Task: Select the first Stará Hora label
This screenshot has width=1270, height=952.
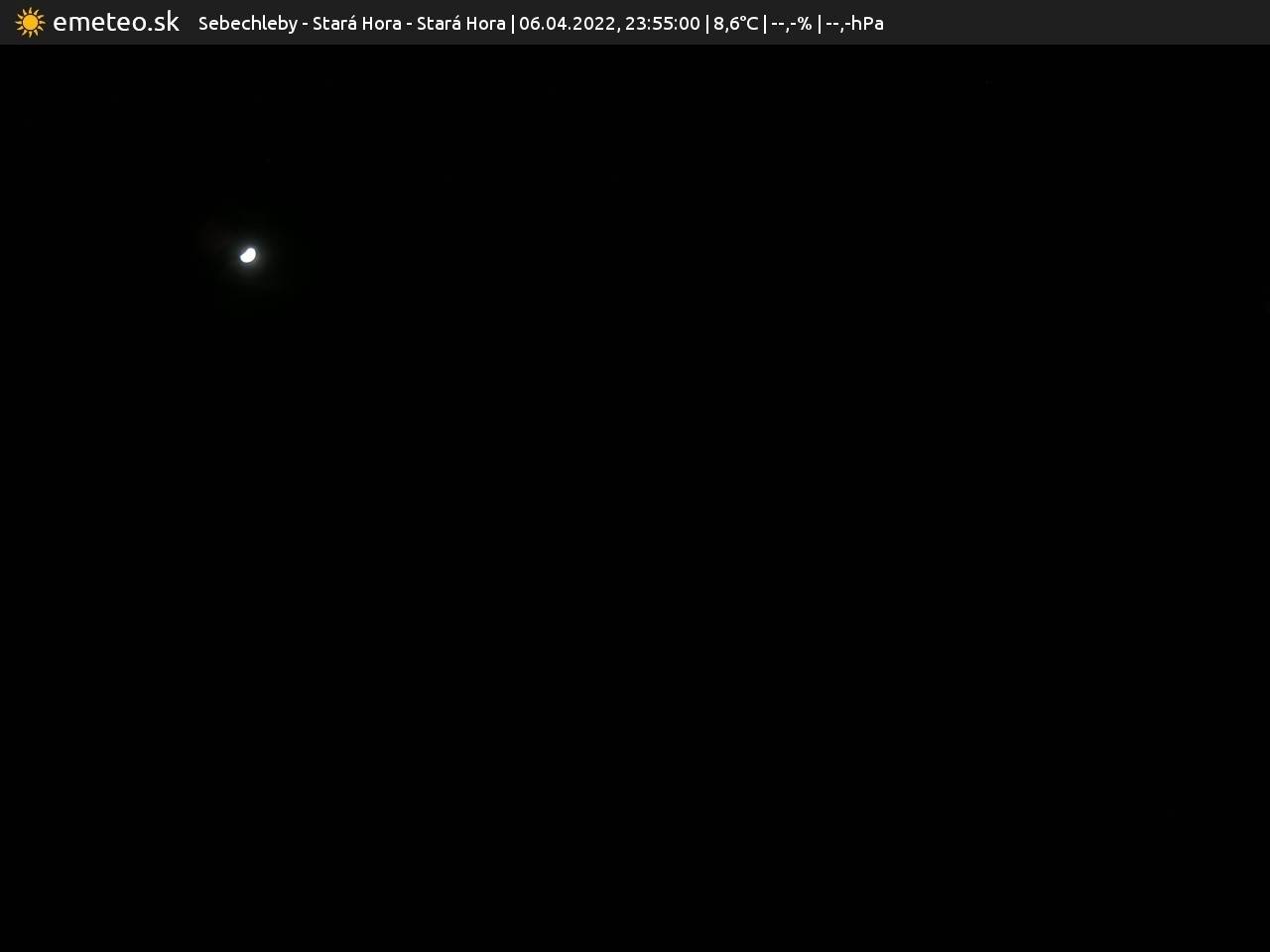Action: pos(356,23)
